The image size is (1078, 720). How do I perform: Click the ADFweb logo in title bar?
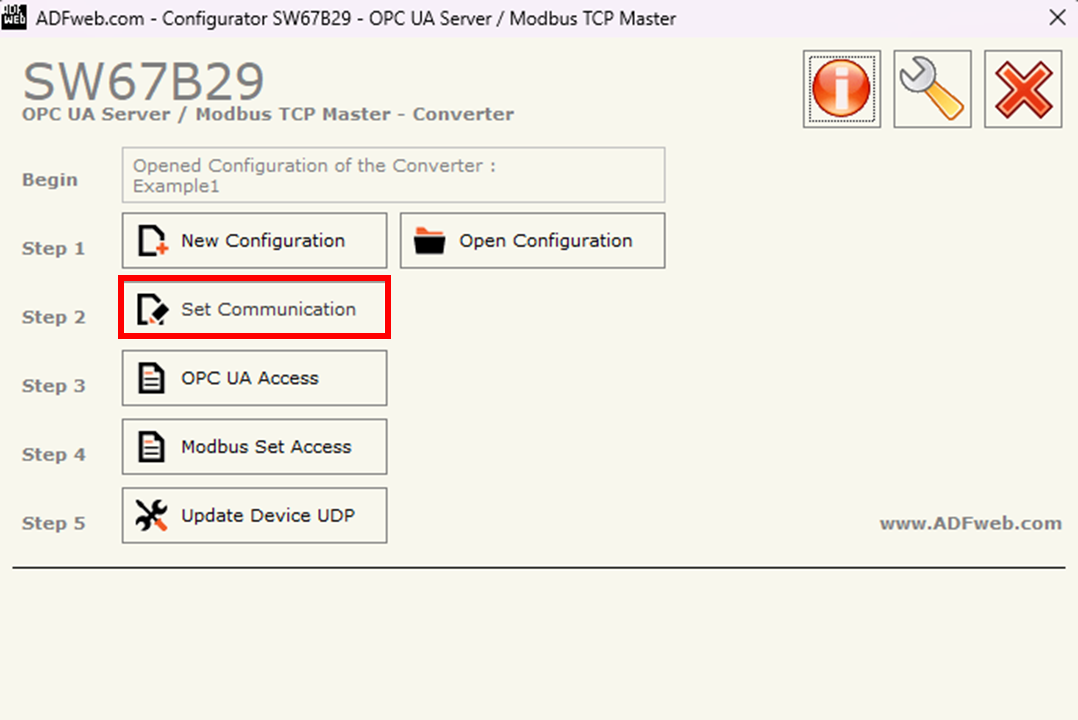tap(14, 17)
